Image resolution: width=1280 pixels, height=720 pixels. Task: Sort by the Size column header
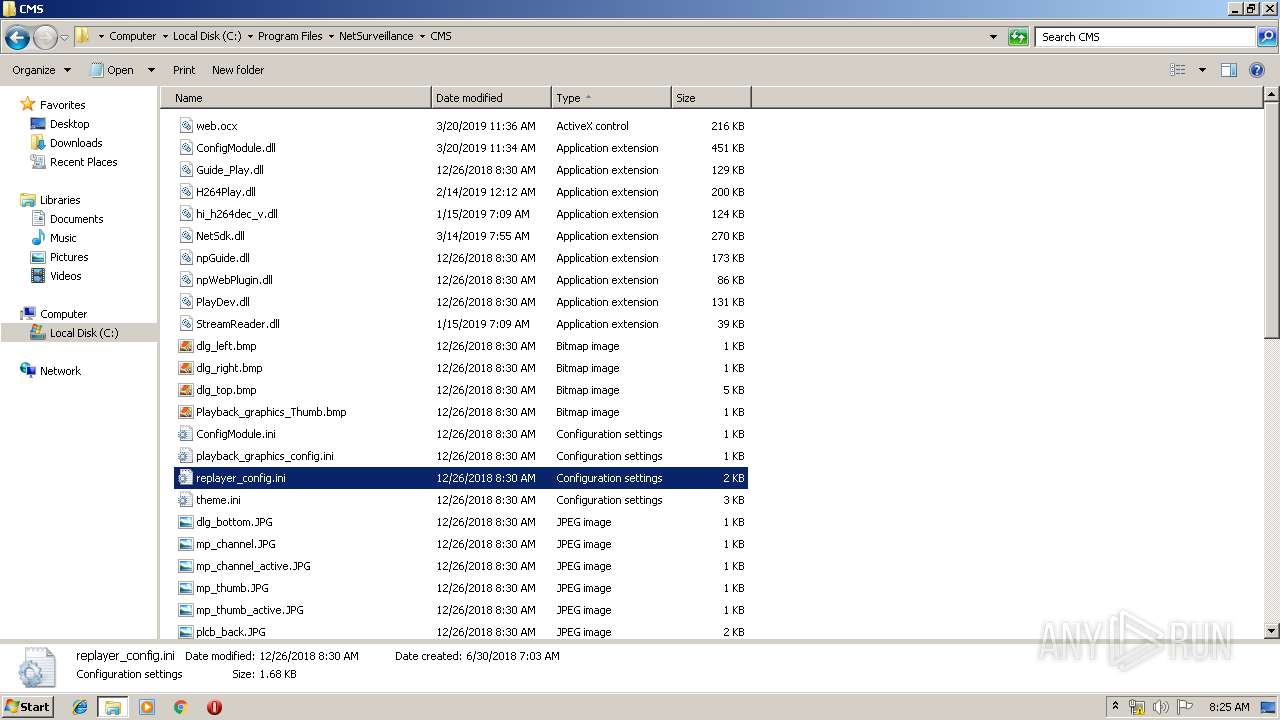(711, 98)
